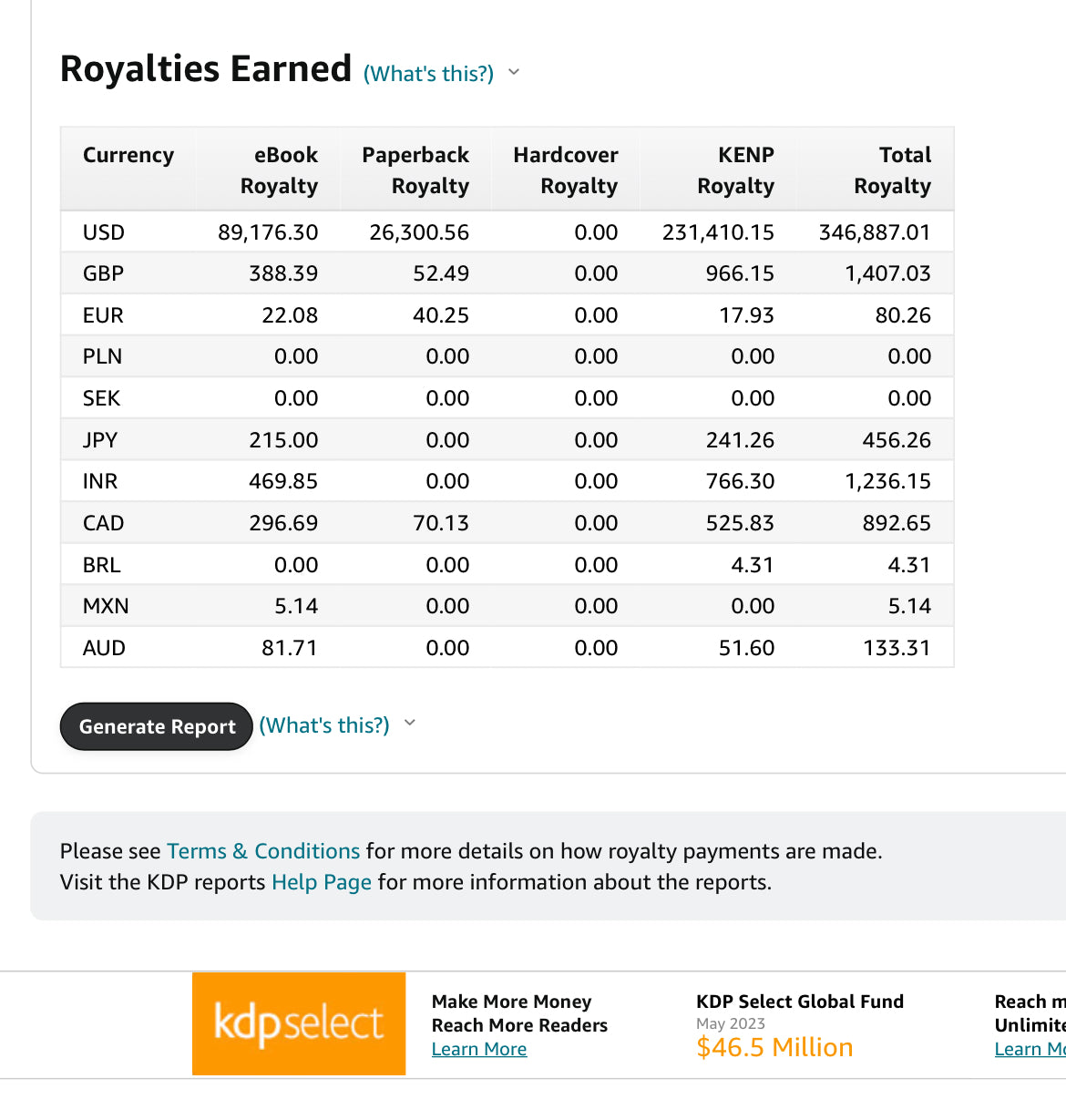
Task: Expand the chevron beside Generate Report
Action: pos(410,724)
